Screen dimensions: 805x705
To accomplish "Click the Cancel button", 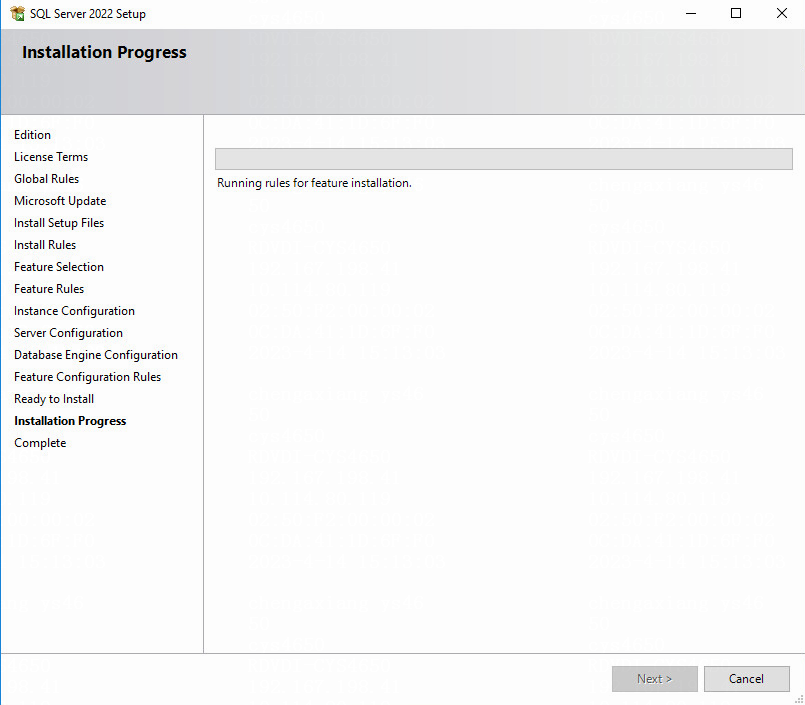I will (x=746, y=679).
